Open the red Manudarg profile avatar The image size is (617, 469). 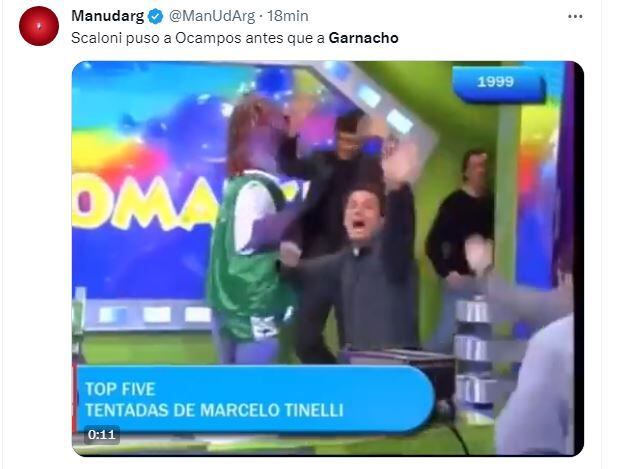point(39,26)
